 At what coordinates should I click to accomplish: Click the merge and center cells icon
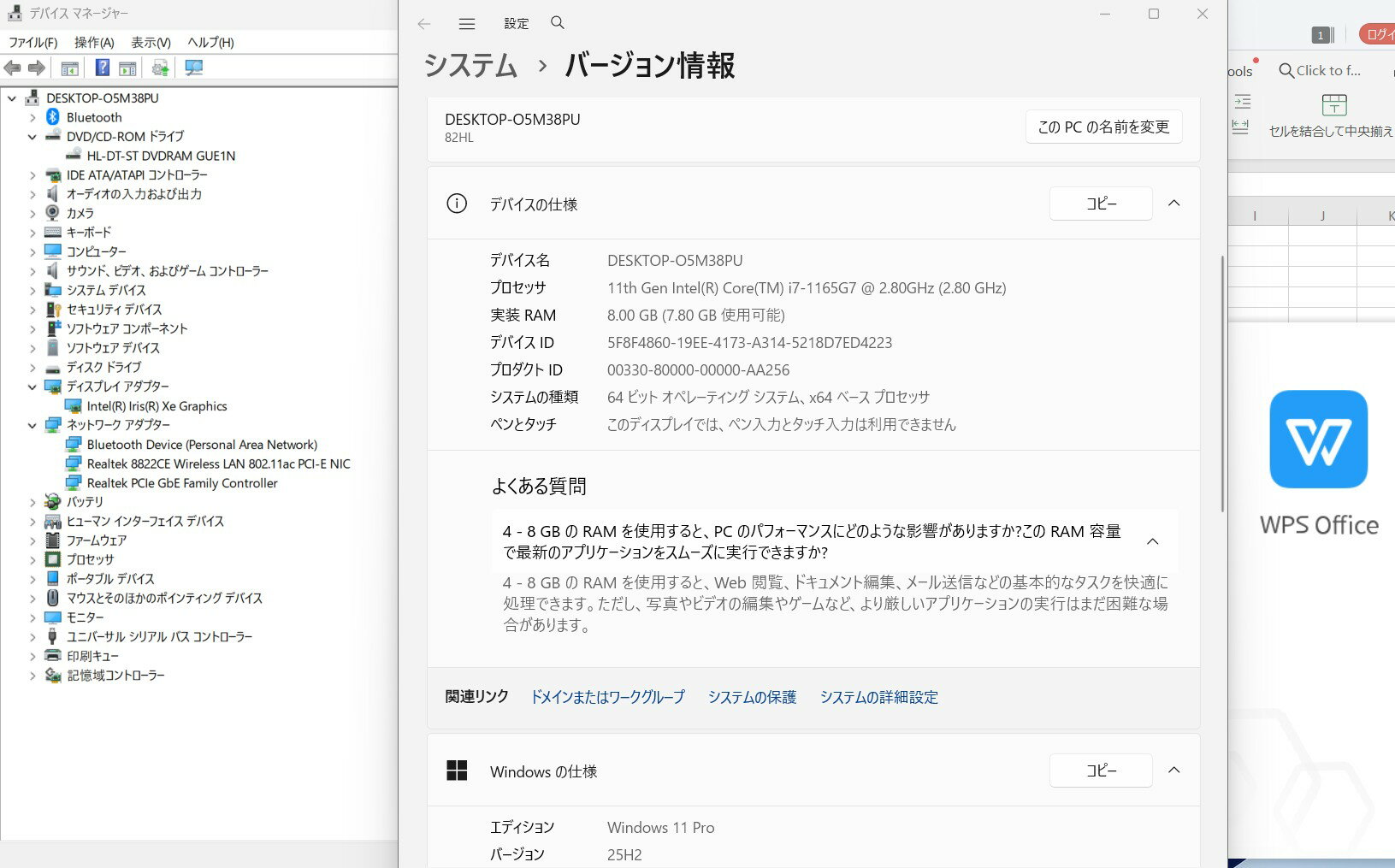coord(1333,105)
